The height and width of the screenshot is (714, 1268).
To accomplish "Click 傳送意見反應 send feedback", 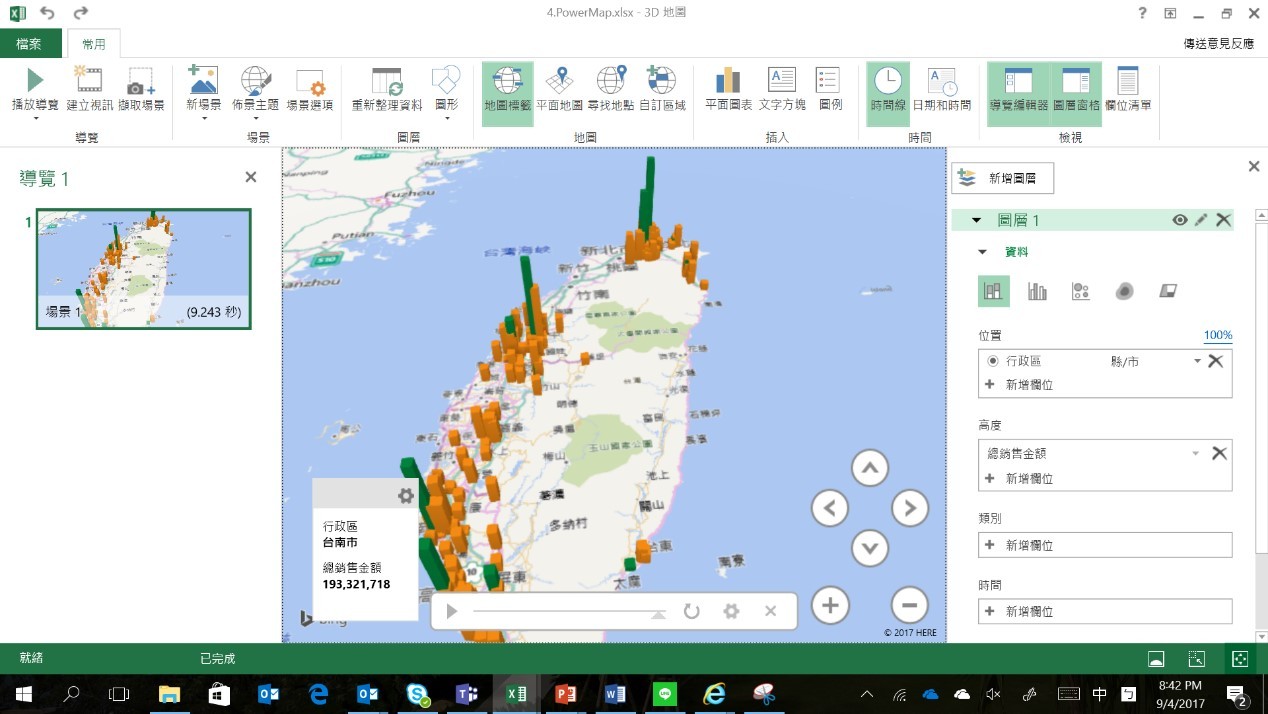I will coord(1218,44).
